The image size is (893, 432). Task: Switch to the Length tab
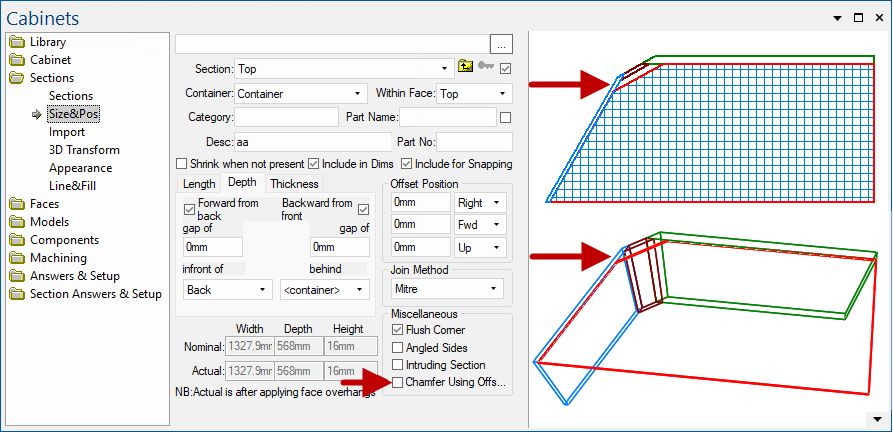click(x=198, y=184)
